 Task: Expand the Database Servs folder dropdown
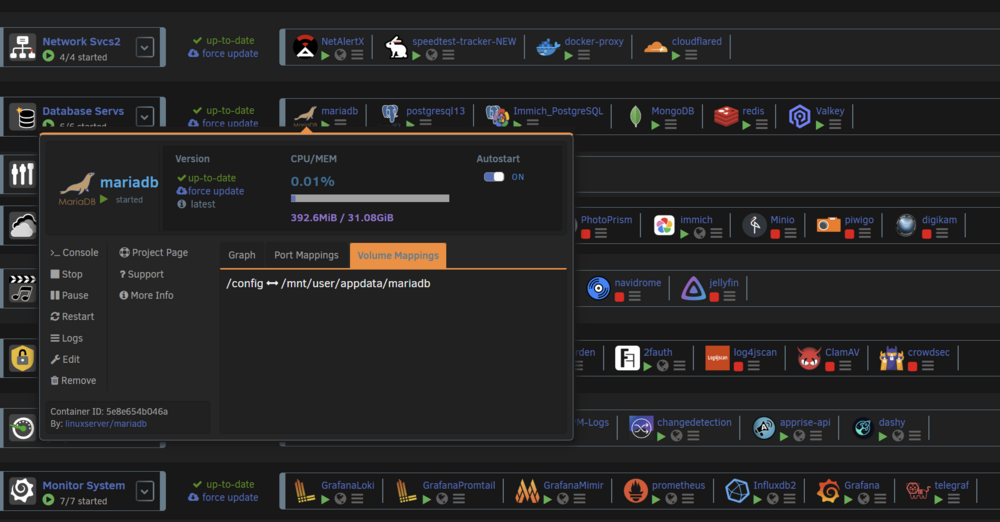(x=145, y=116)
